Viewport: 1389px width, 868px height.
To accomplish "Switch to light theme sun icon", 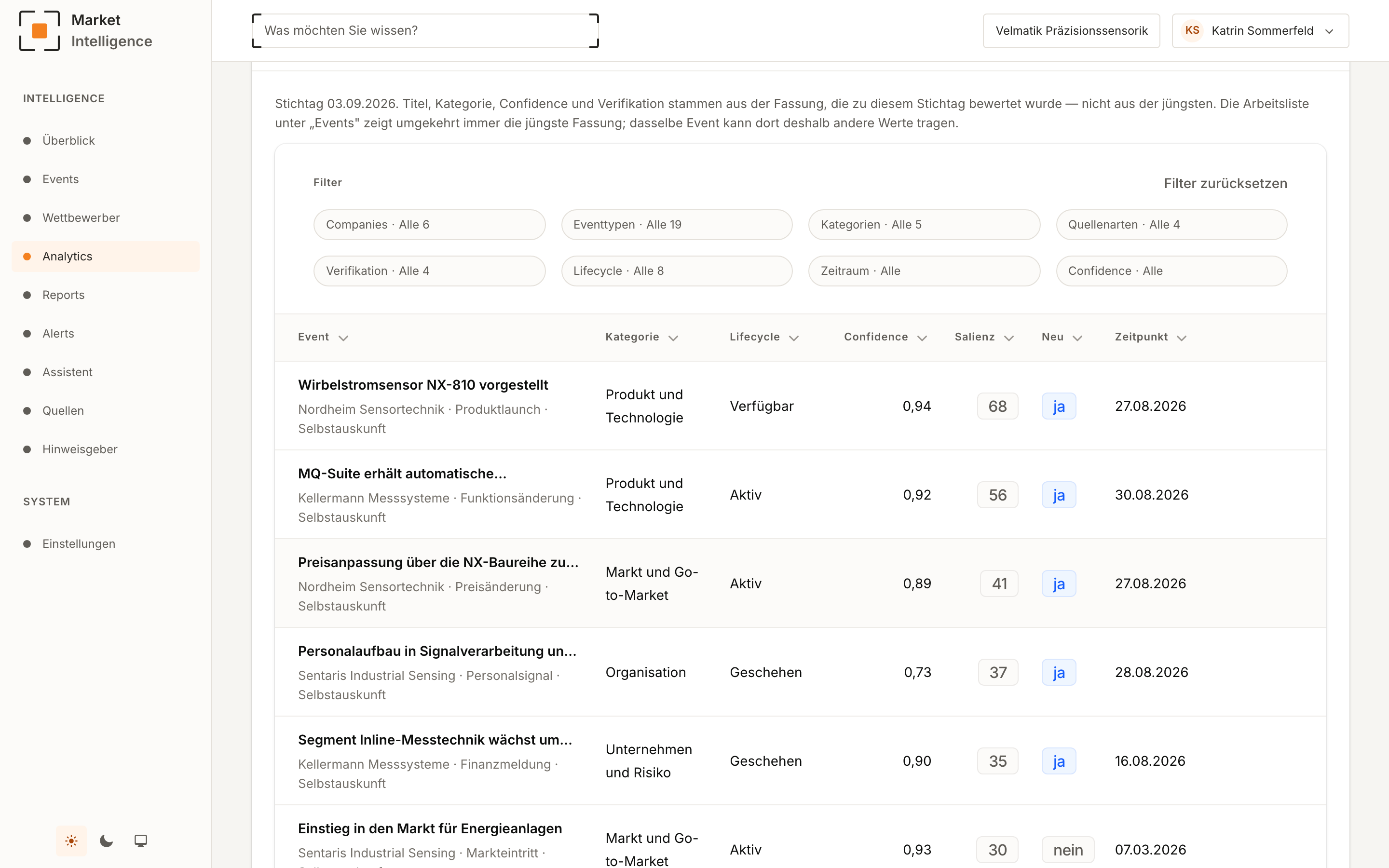I will tap(71, 841).
